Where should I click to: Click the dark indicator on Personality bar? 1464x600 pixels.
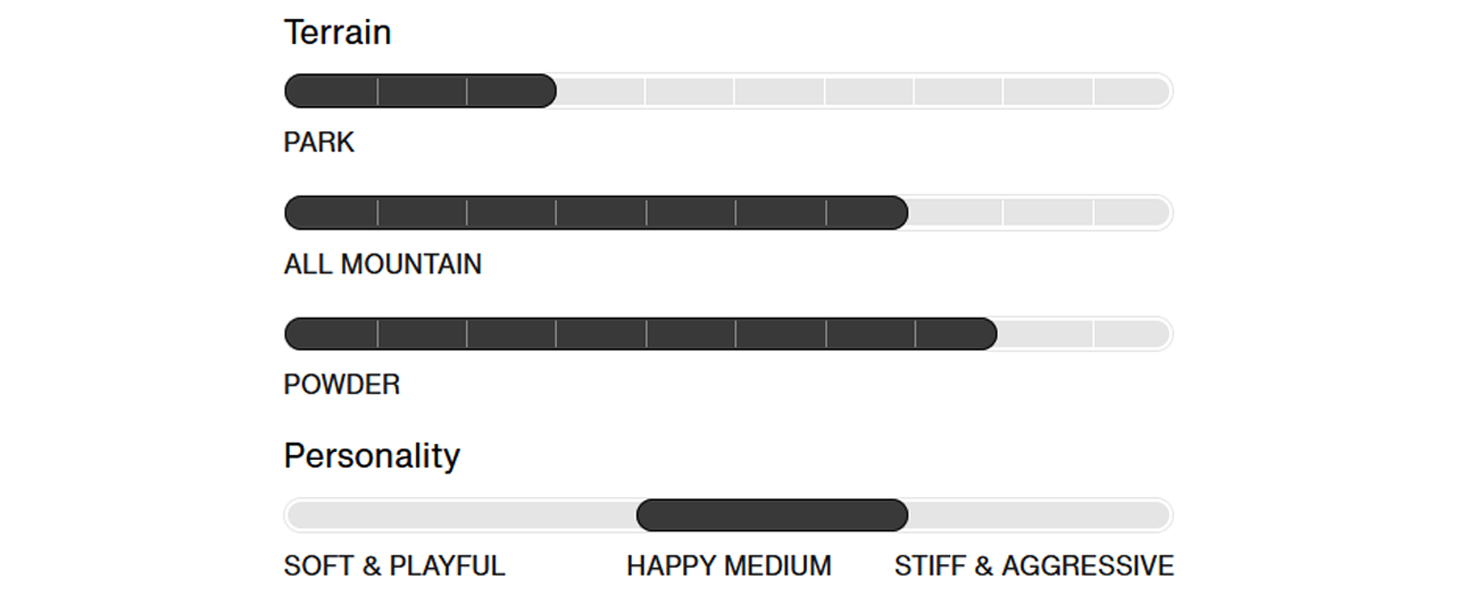click(x=772, y=516)
